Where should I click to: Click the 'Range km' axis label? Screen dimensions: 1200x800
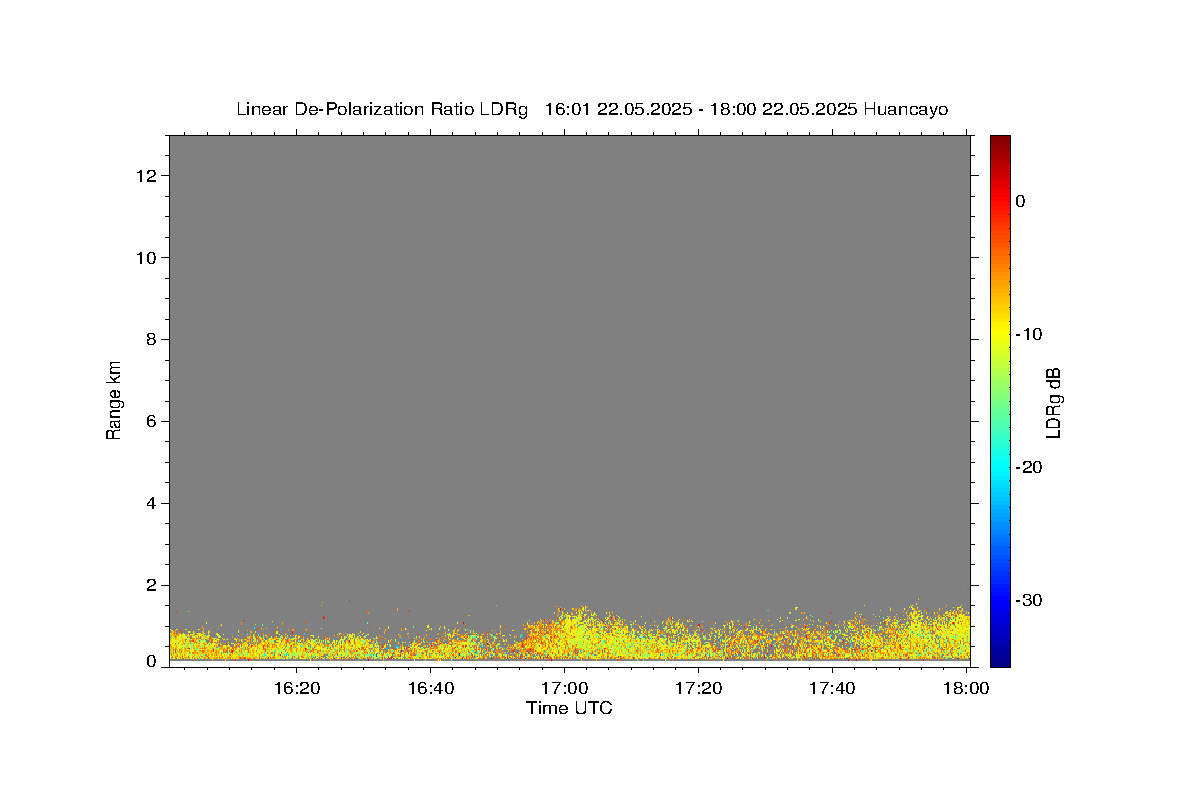point(114,400)
